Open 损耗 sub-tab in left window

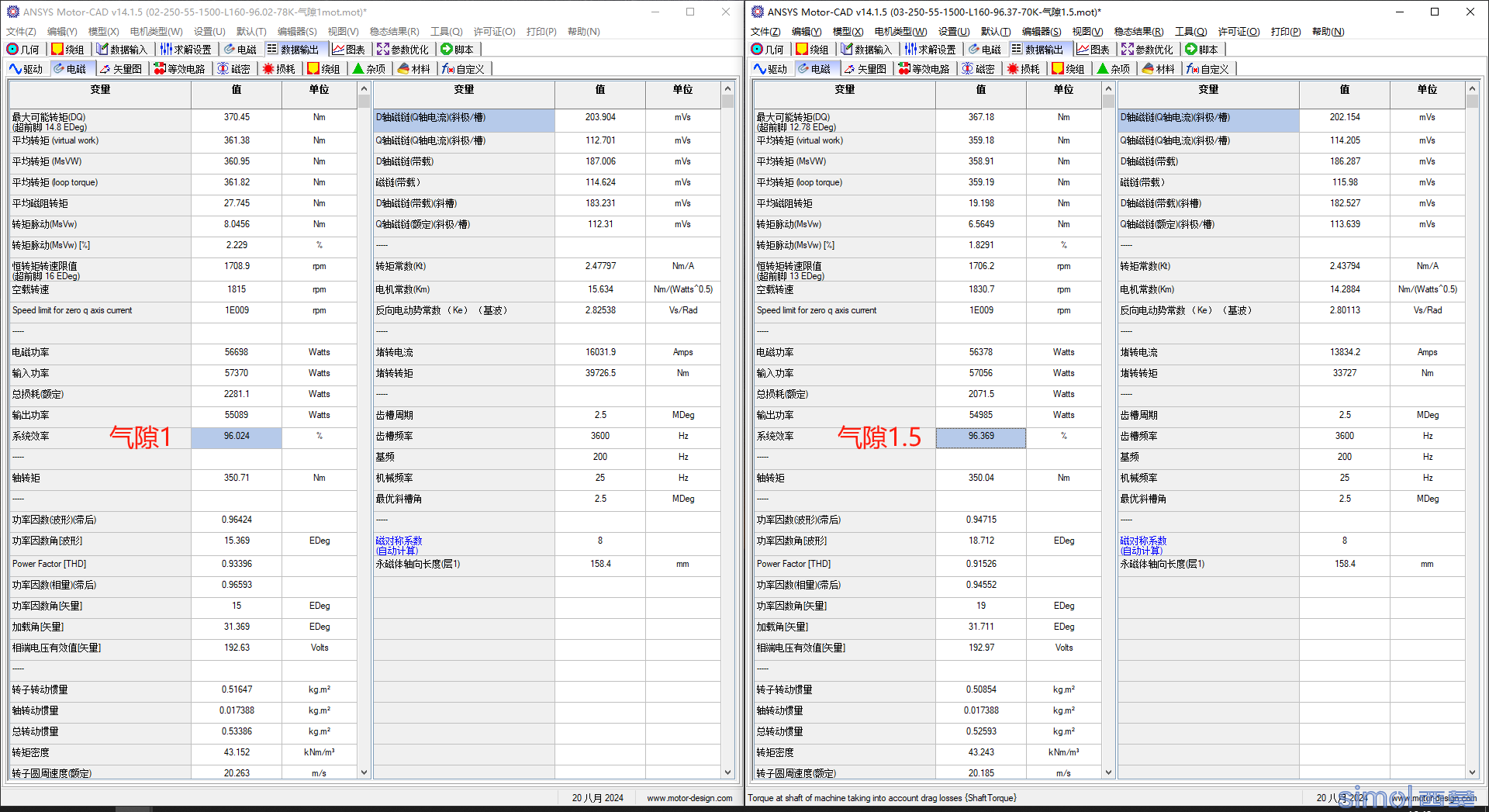(x=279, y=68)
